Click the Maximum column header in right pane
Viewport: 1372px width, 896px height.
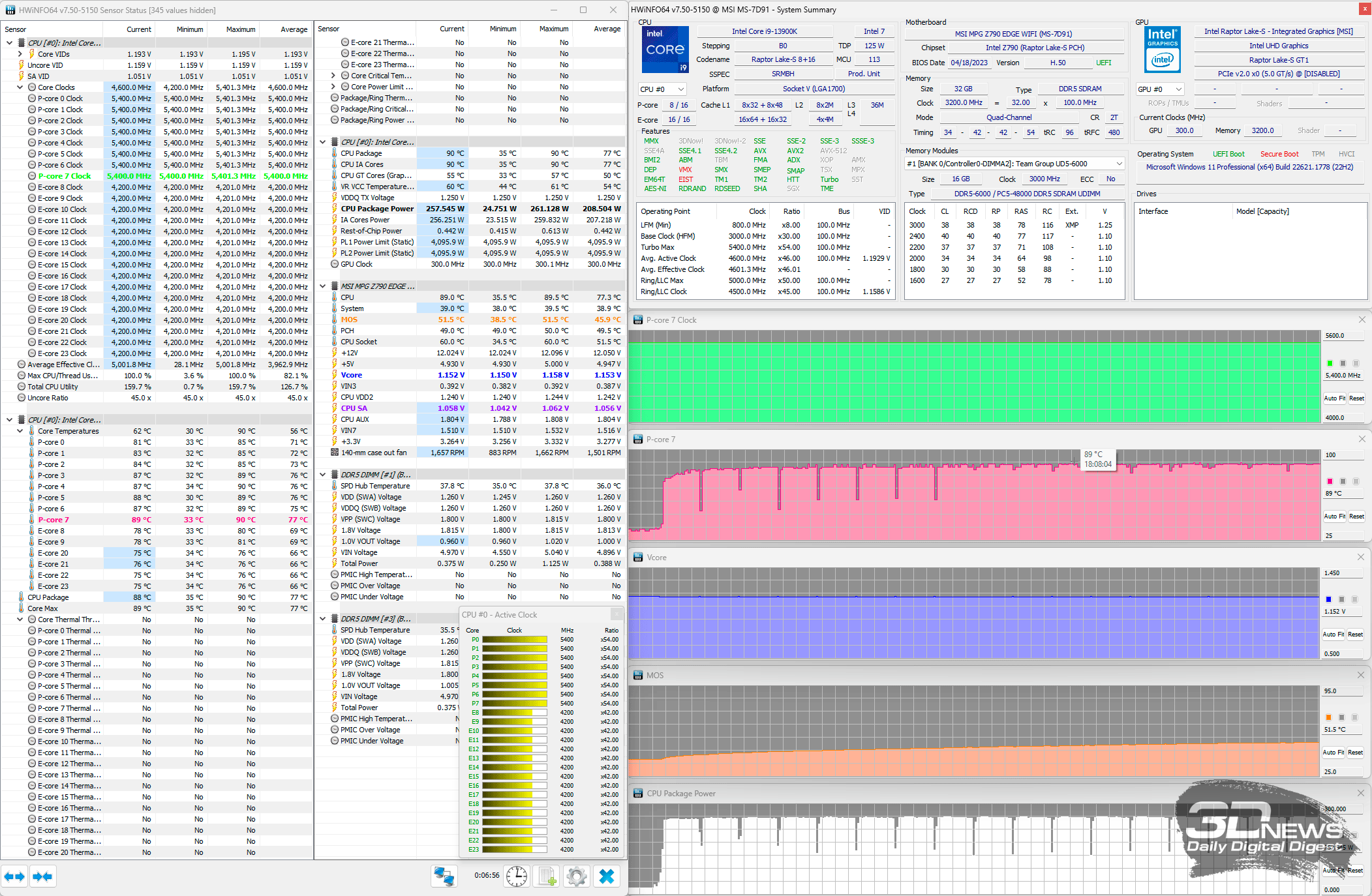pyautogui.click(x=546, y=29)
